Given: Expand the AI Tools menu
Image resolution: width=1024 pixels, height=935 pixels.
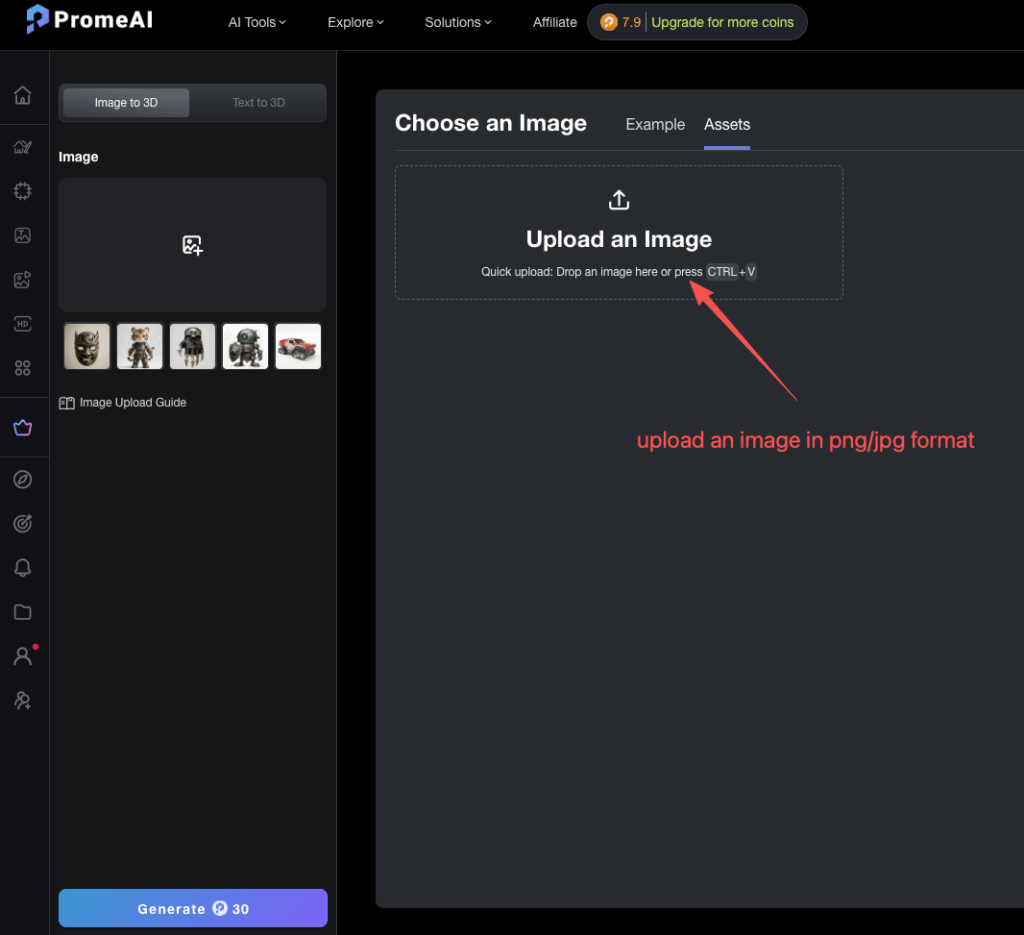Looking at the screenshot, I should coord(257,22).
